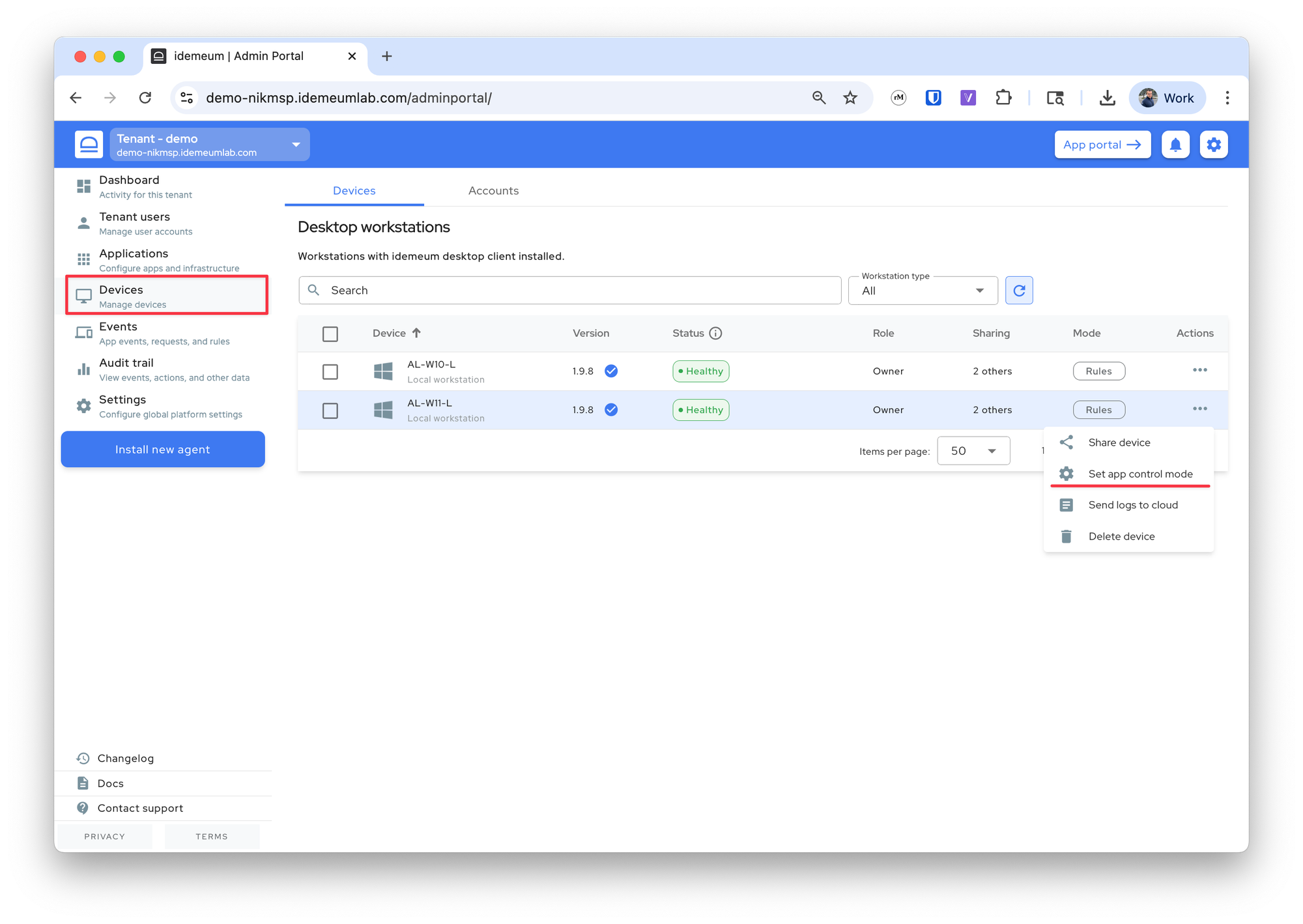The width and height of the screenshot is (1303, 924).
Task: Click the device Search field
Action: pos(570,291)
